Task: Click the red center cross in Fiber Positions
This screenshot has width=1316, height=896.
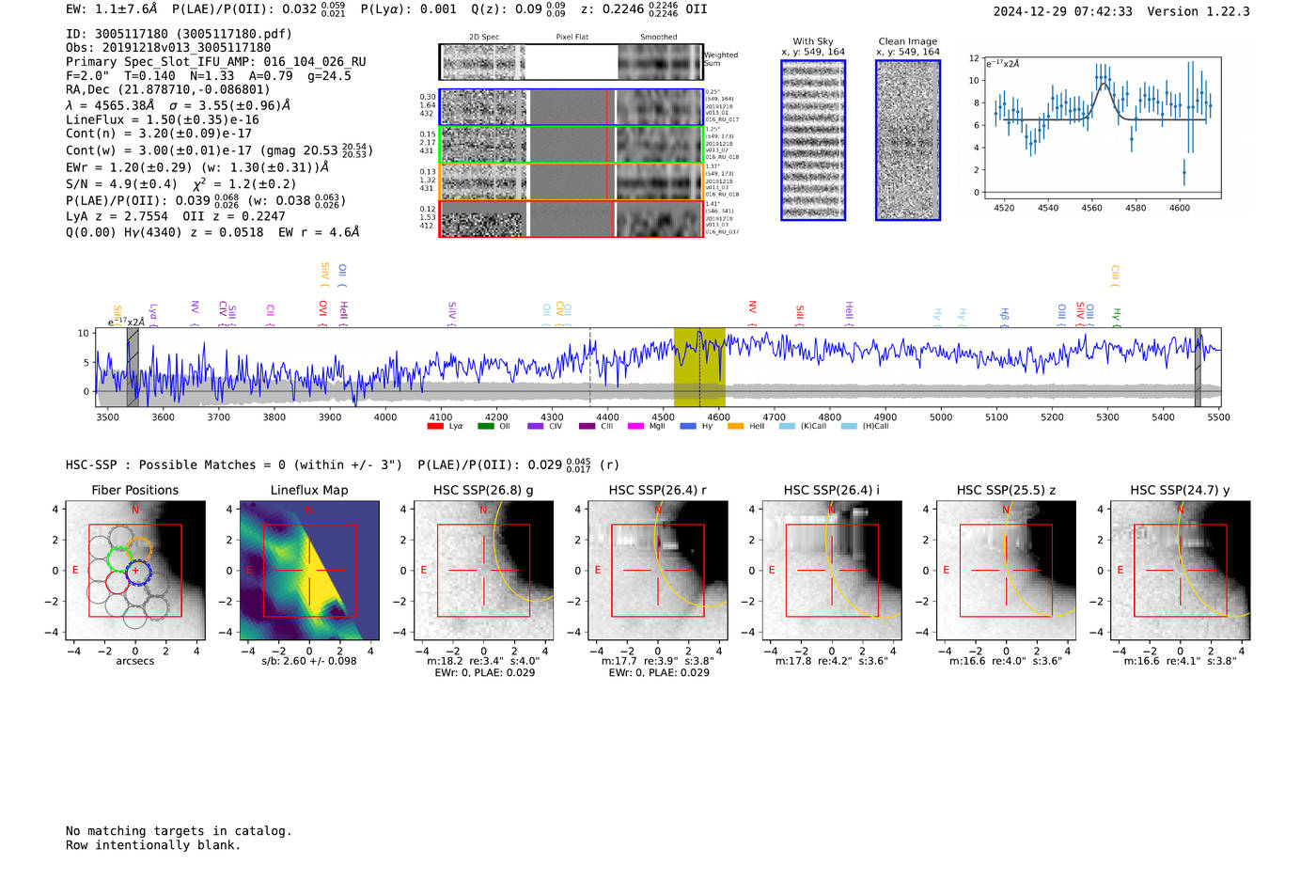Action: pyautogui.click(x=135, y=571)
